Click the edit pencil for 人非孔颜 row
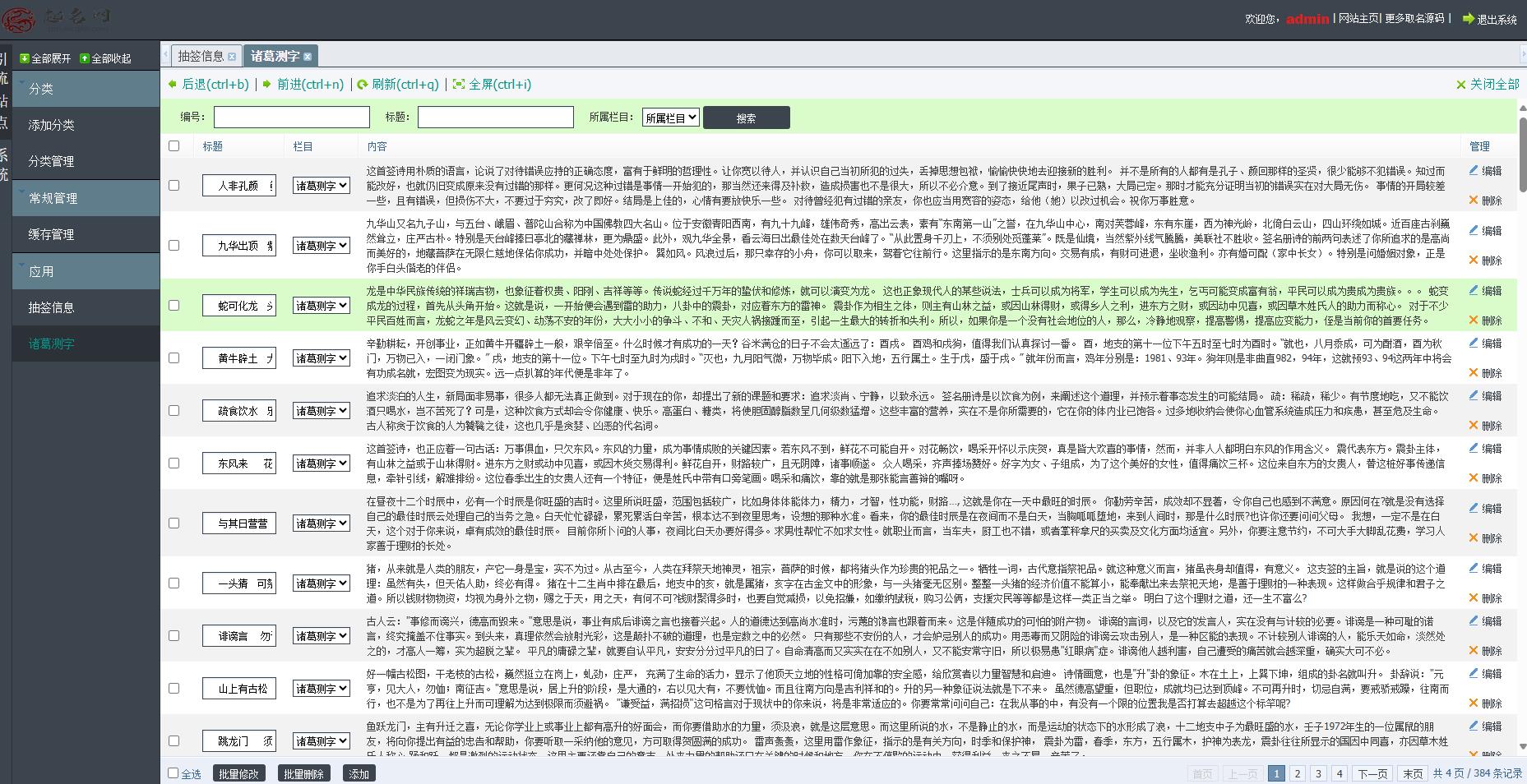 click(1474, 171)
